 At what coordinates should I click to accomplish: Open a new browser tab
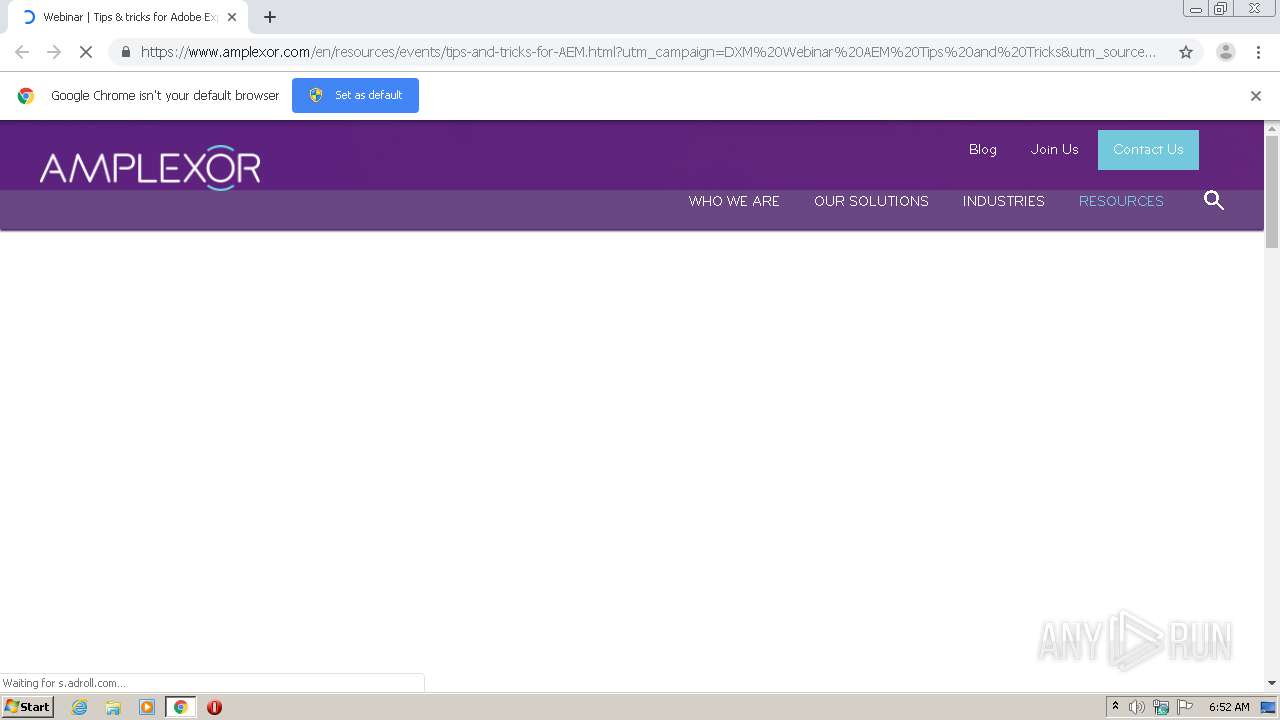point(270,17)
